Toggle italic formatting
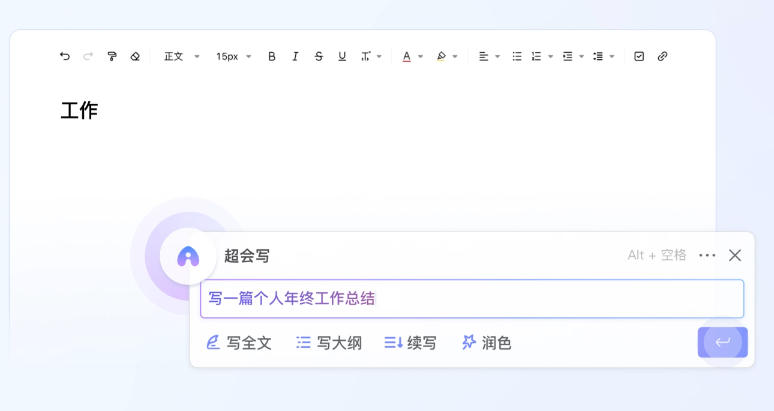The height and width of the screenshot is (411, 774). pyautogui.click(x=295, y=56)
